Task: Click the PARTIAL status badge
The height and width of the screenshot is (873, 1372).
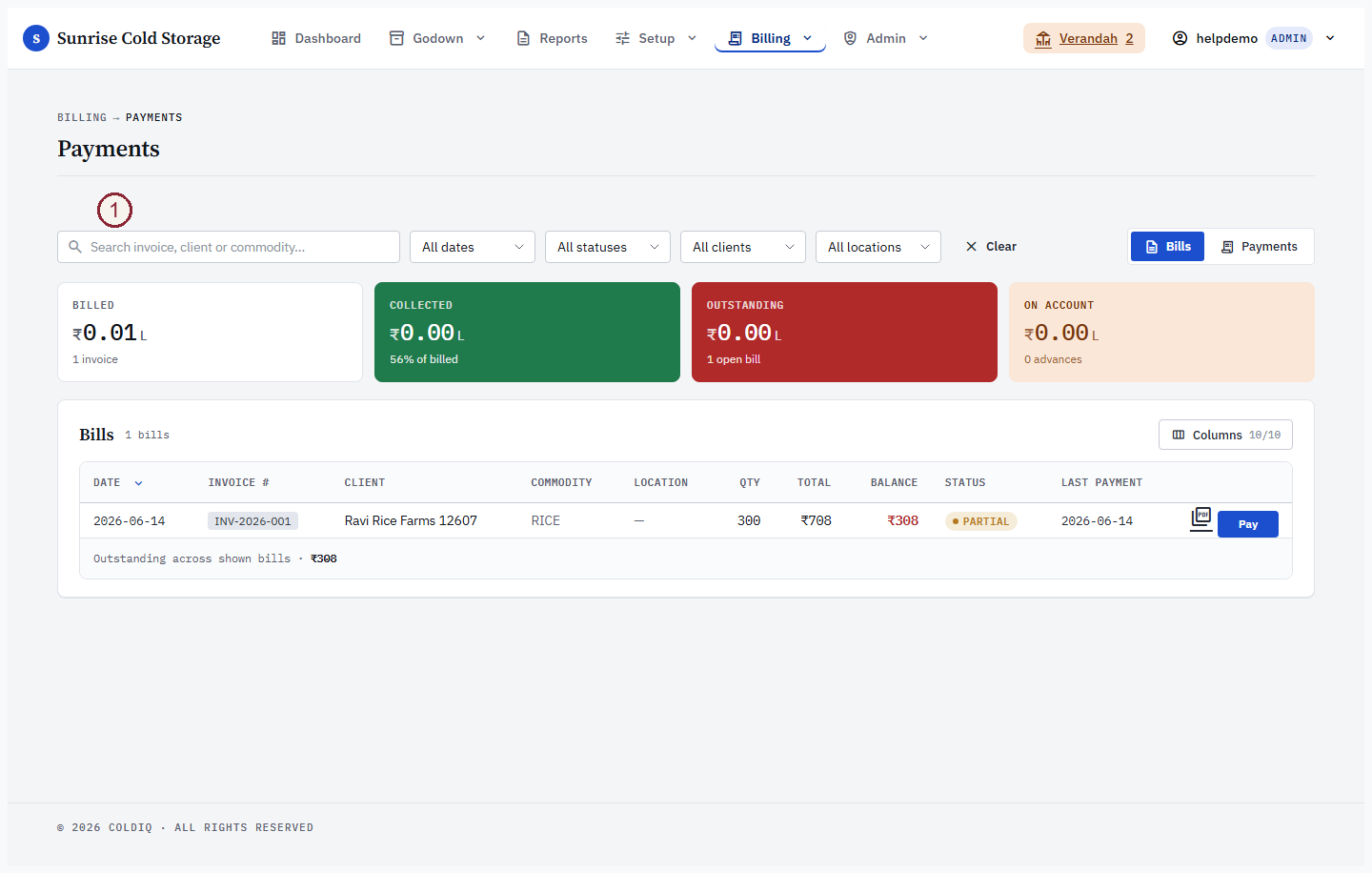Action: (x=980, y=521)
